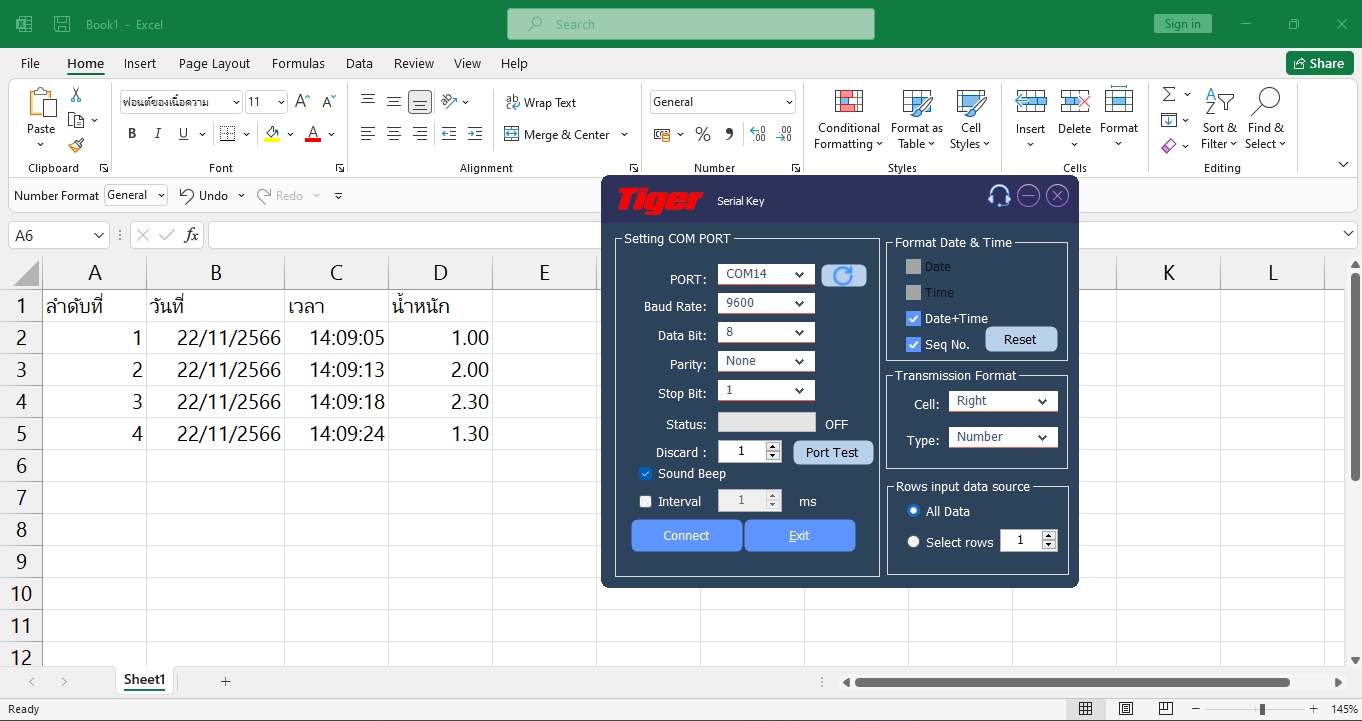
Task: Apply Comma Style format
Action: point(729,134)
